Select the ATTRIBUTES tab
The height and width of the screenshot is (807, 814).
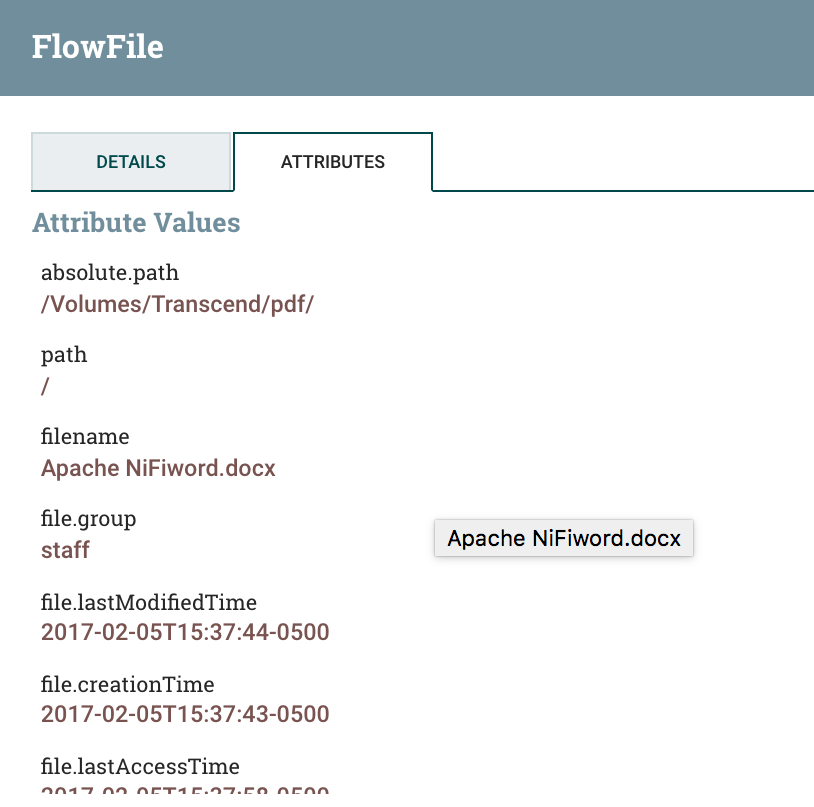(x=333, y=162)
